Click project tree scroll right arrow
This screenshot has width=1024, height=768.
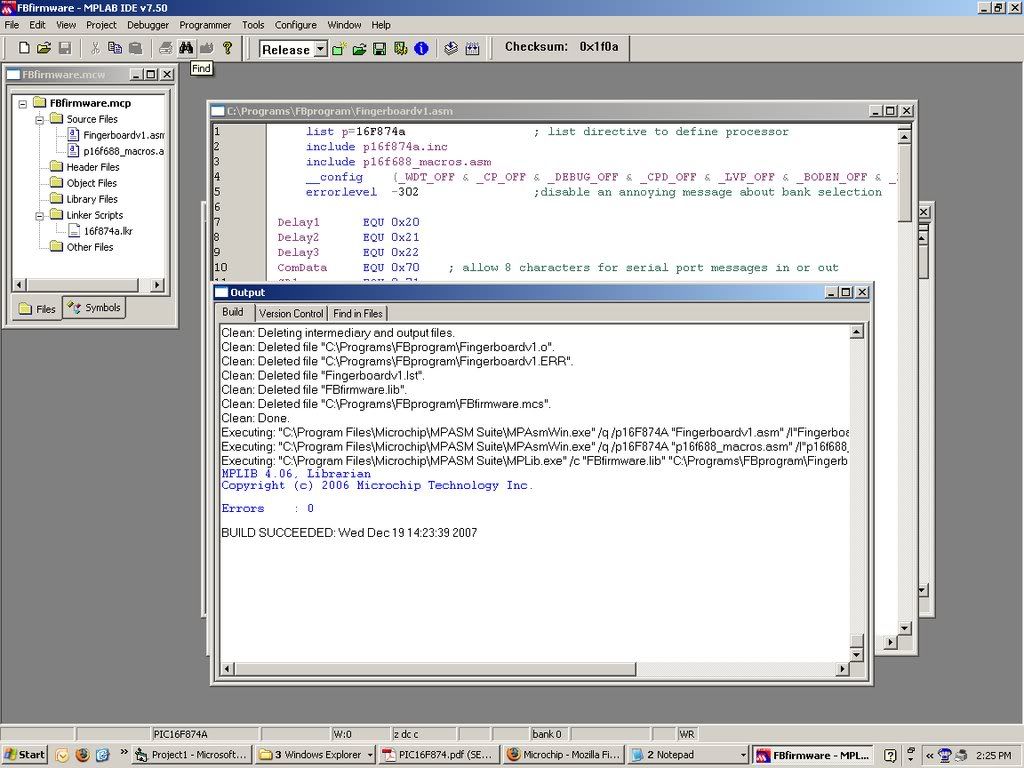click(157, 285)
